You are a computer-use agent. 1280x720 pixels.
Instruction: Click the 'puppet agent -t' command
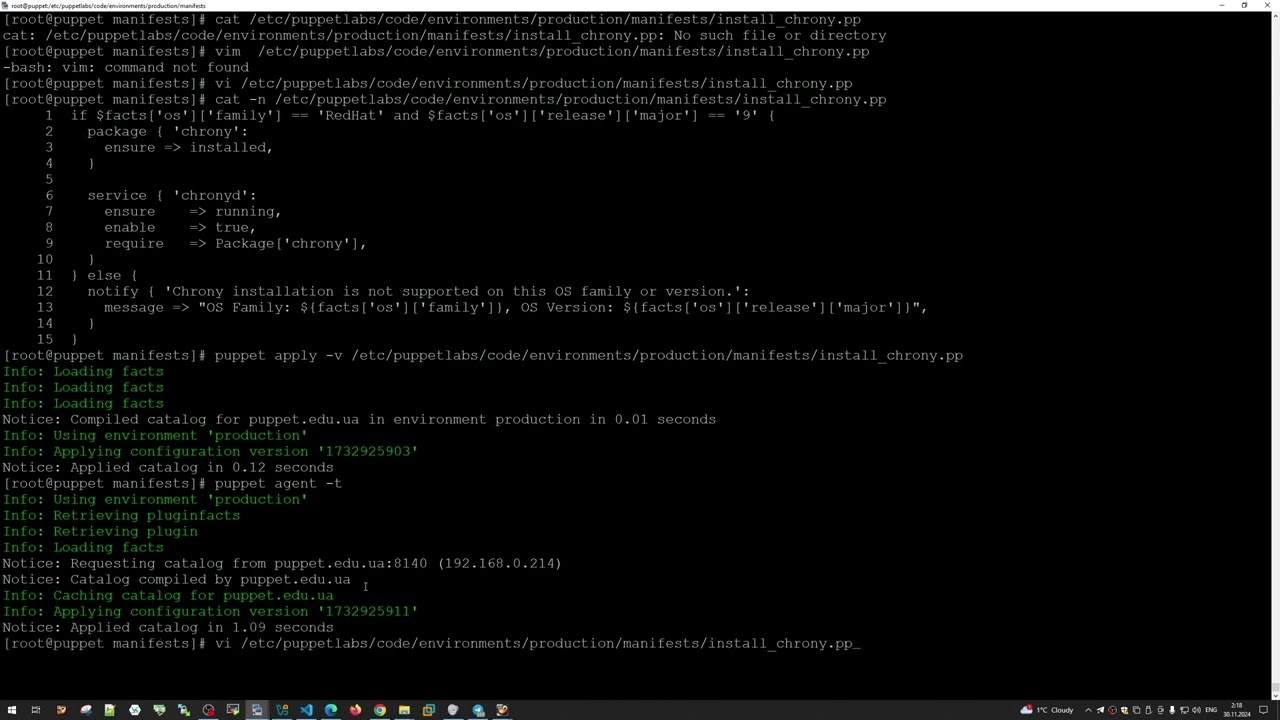click(x=278, y=483)
